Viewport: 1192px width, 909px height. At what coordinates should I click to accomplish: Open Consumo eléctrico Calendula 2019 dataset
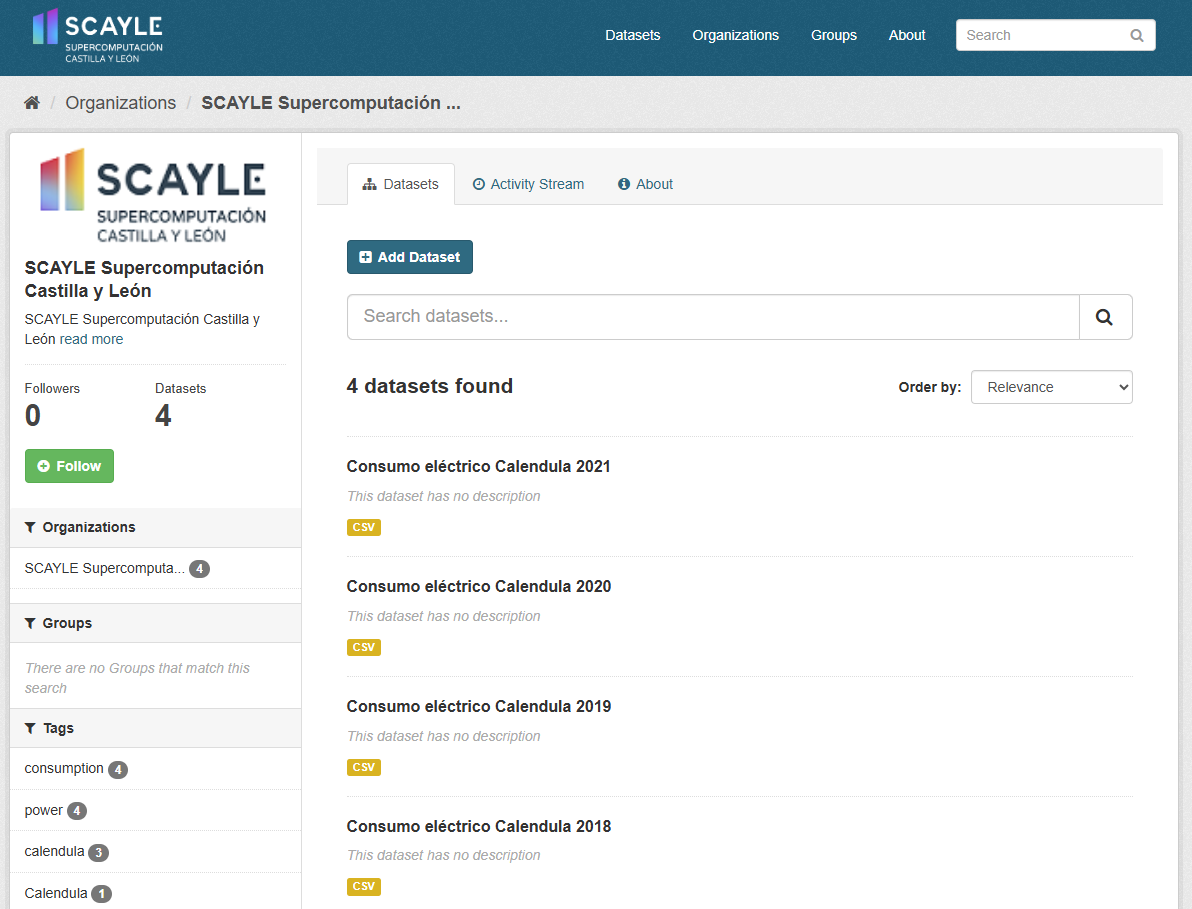479,707
